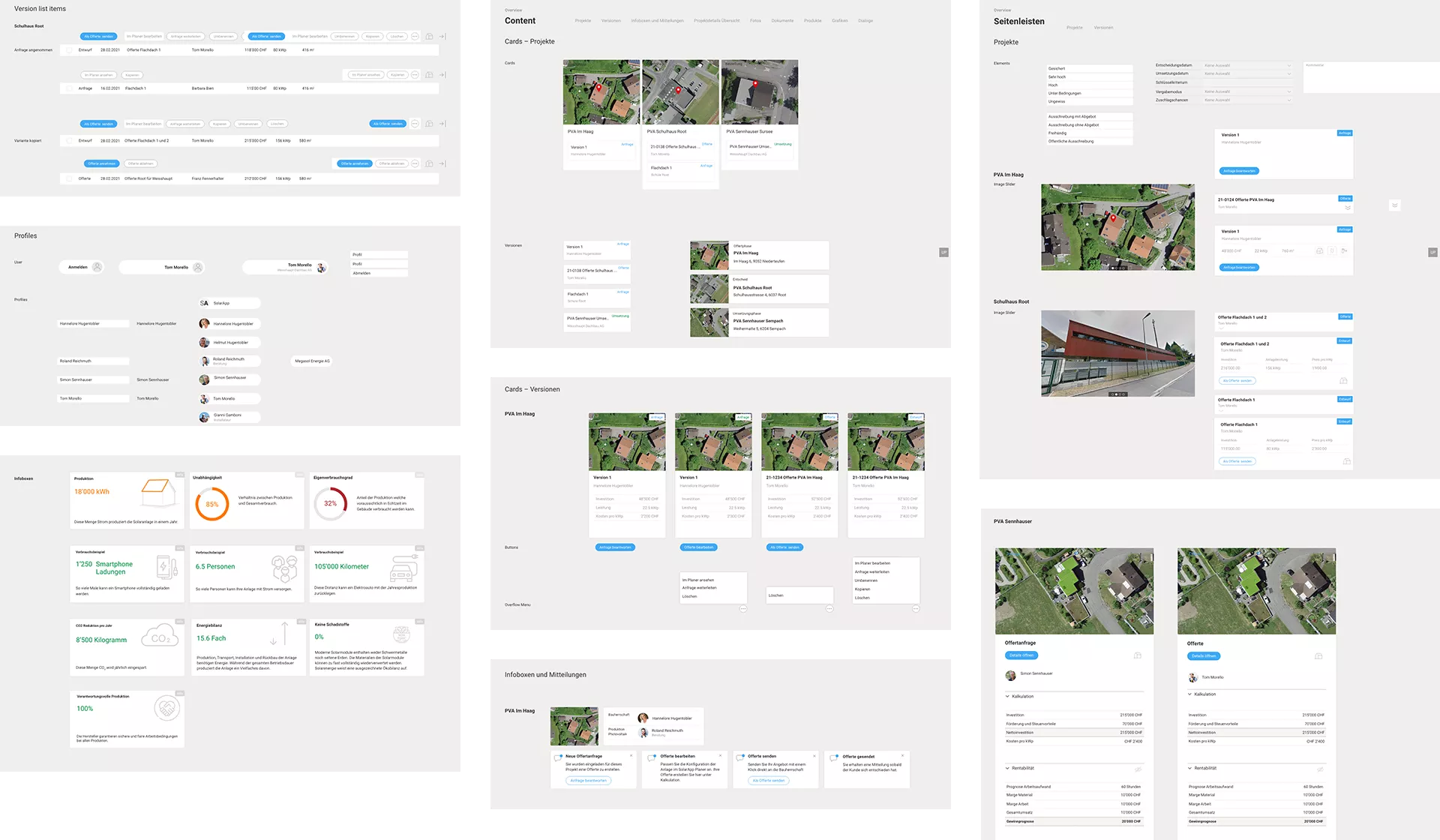Click speech bubble icon in Offerte senden notification

(740, 758)
